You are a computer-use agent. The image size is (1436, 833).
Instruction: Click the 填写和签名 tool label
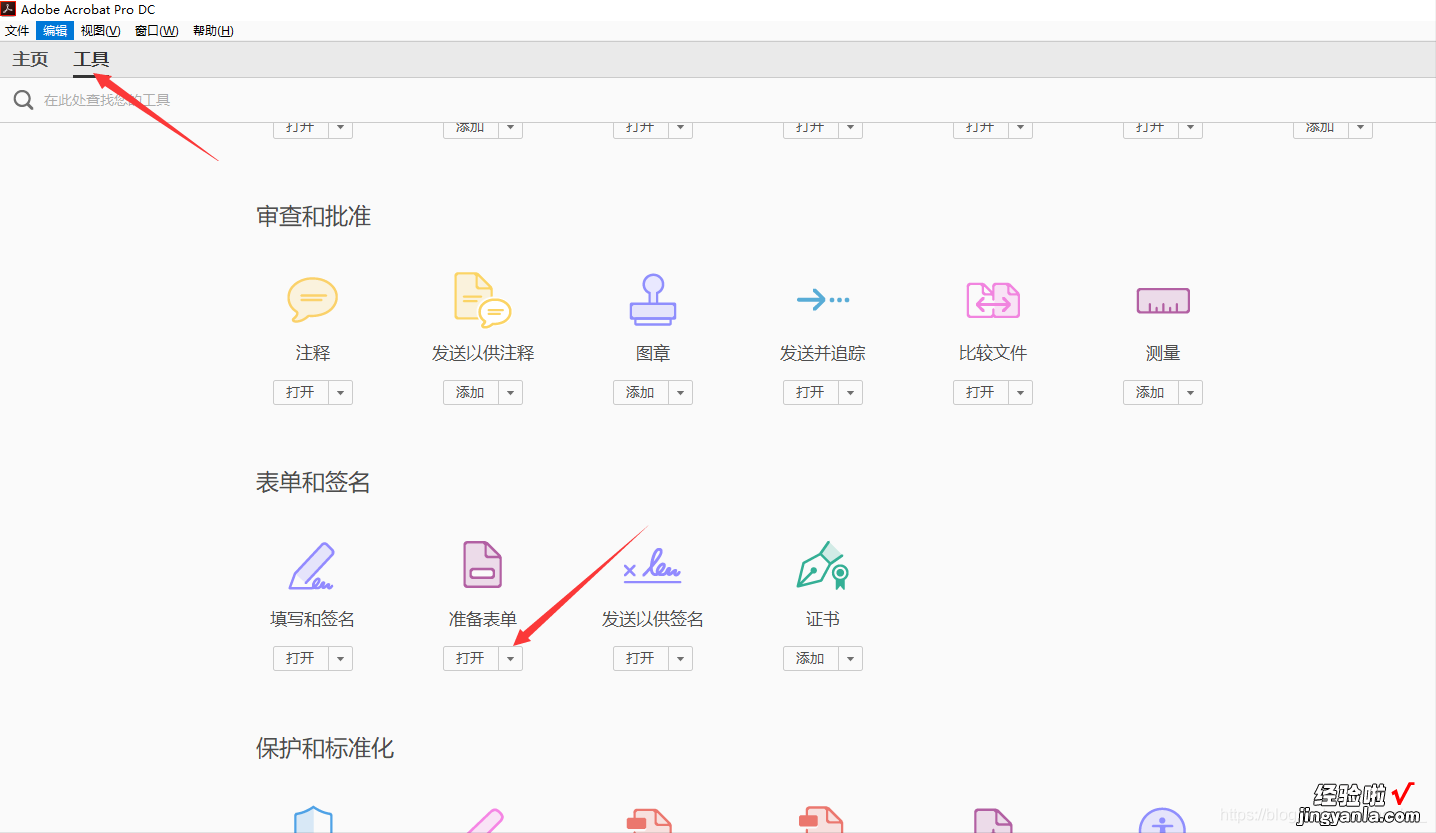(x=313, y=619)
